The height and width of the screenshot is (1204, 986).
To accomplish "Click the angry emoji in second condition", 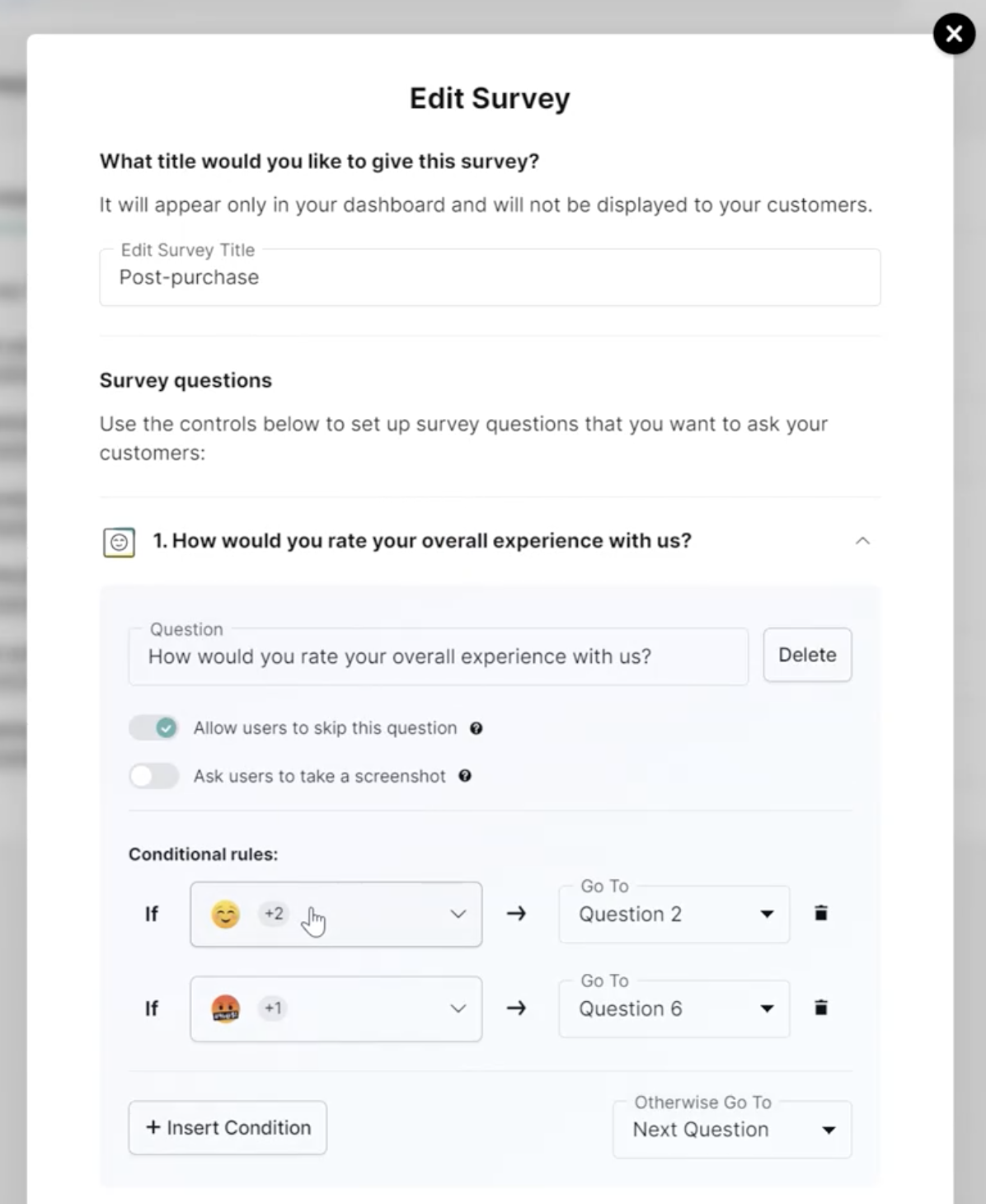I will (x=225, y=1009).
